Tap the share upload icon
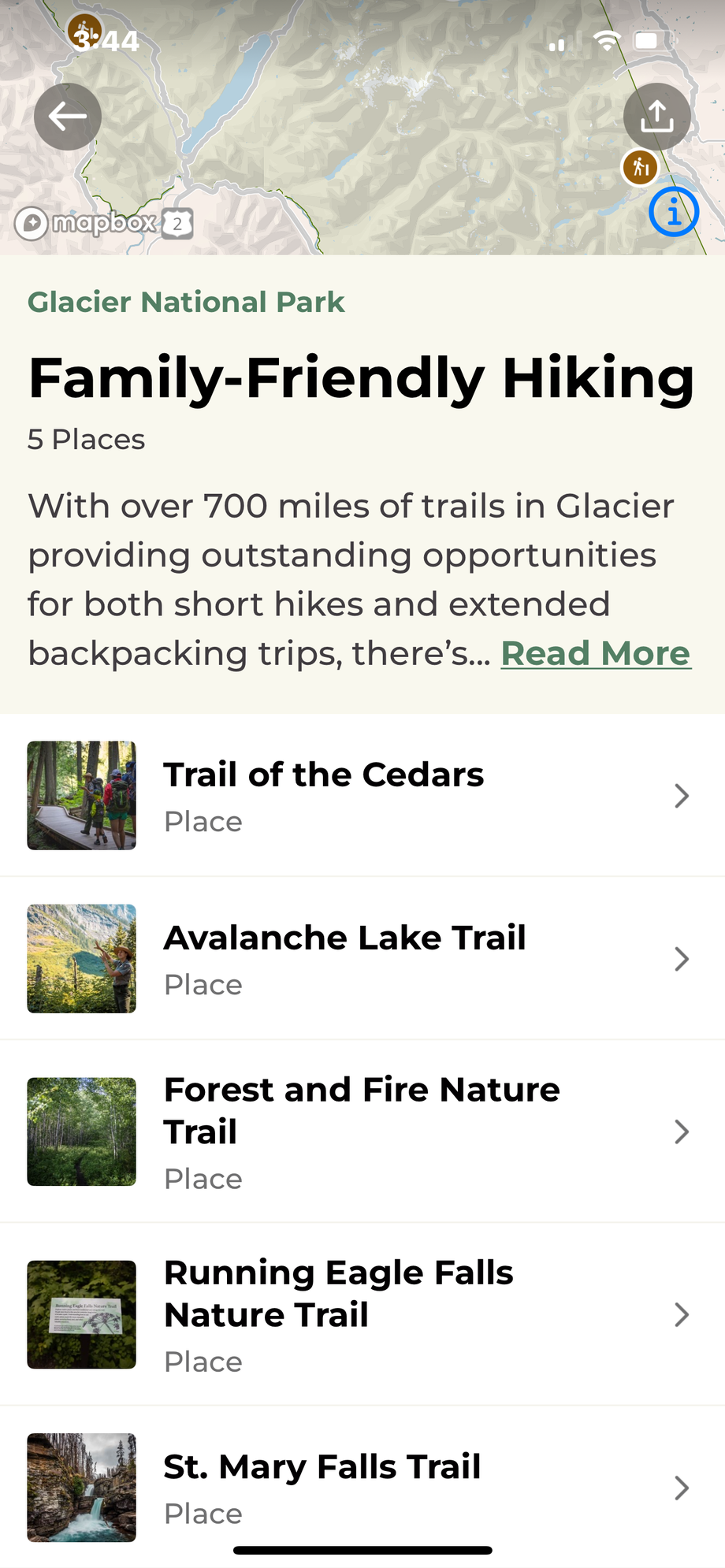This screenshot has height=1568, width=725. [656, 117]
